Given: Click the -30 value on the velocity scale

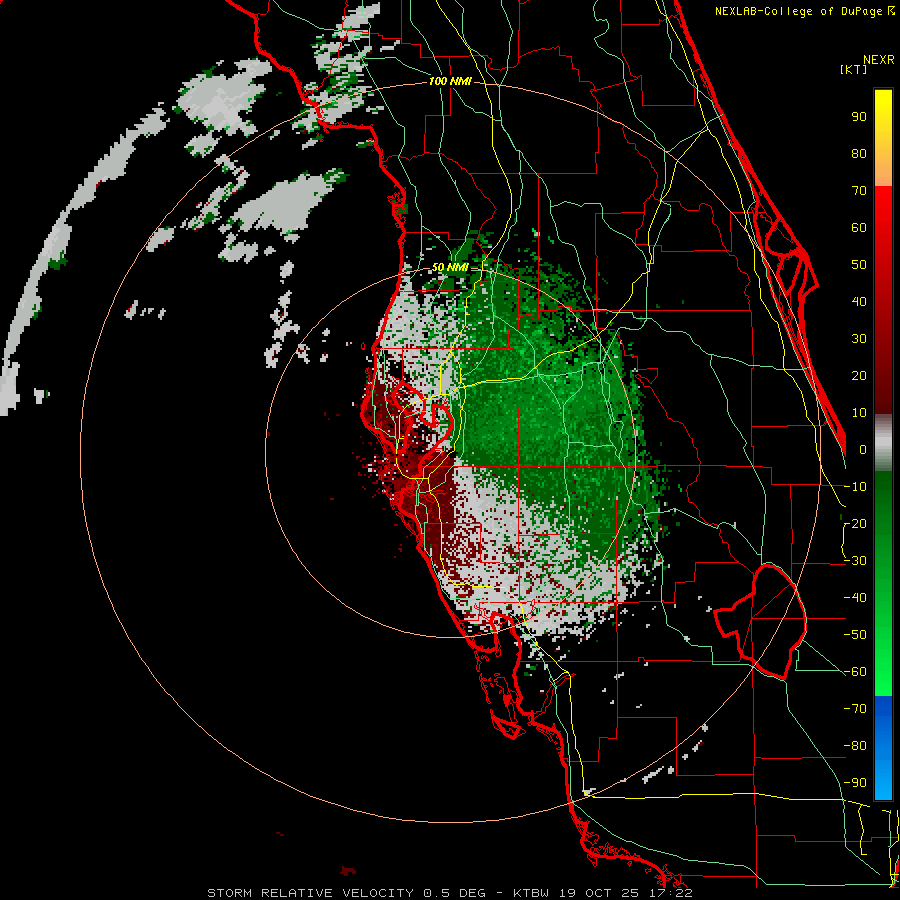Looking at the screenshot, I should pyautogui.click(x=855, y=561).
